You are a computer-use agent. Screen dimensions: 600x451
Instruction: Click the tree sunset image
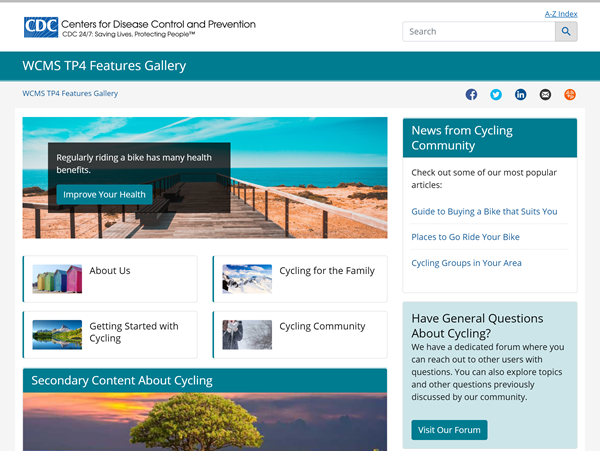205,422
